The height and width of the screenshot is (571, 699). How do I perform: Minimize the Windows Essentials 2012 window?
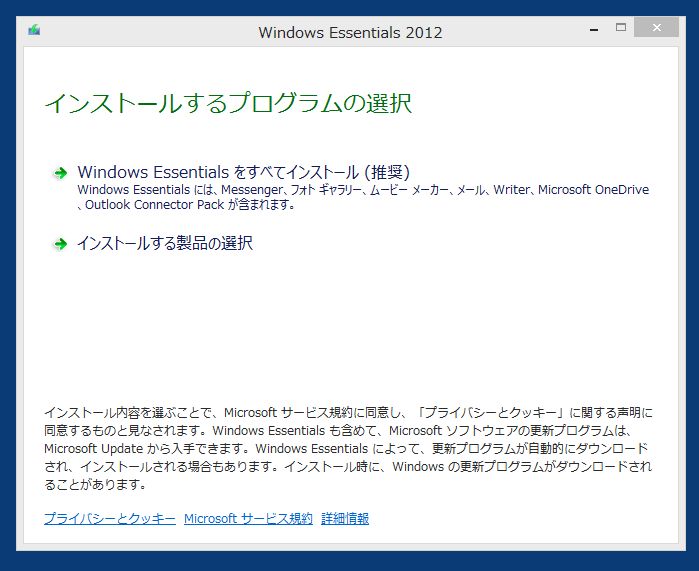pos(594,28)
